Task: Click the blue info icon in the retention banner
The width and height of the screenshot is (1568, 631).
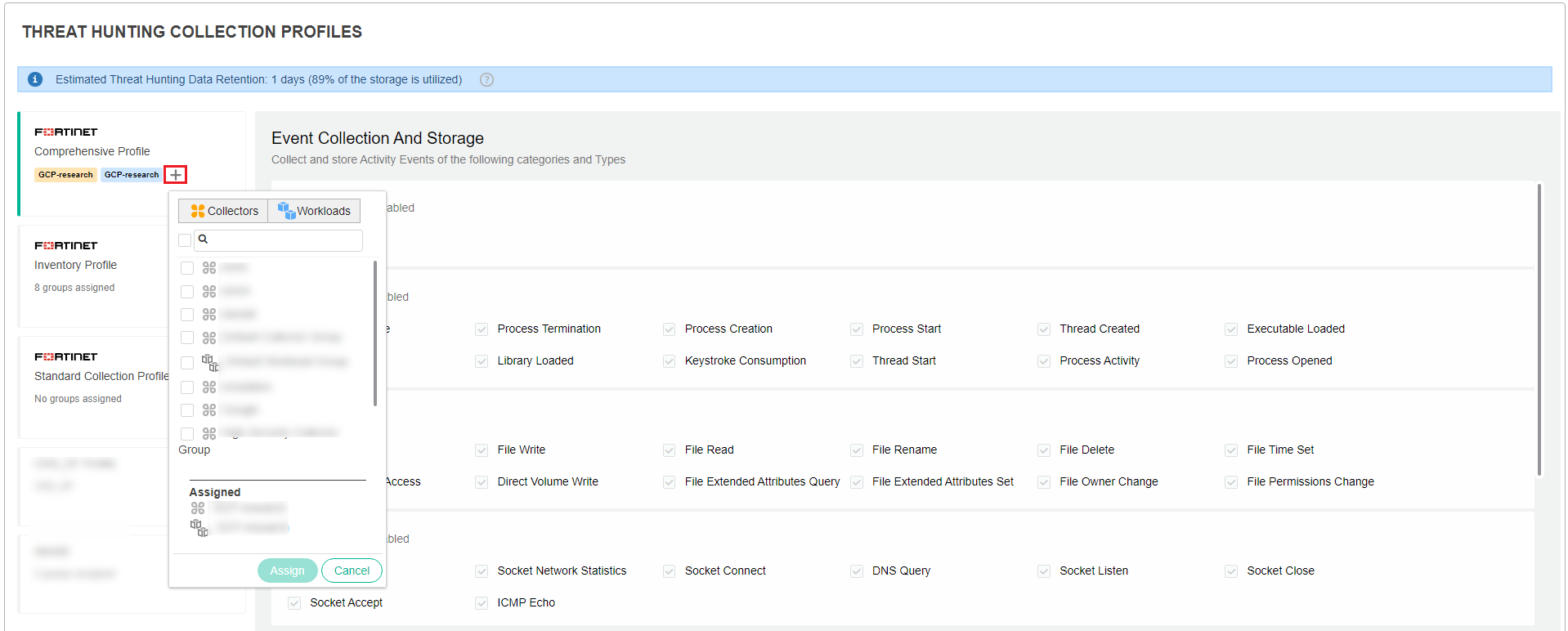Action: click(x=35, y=79)
